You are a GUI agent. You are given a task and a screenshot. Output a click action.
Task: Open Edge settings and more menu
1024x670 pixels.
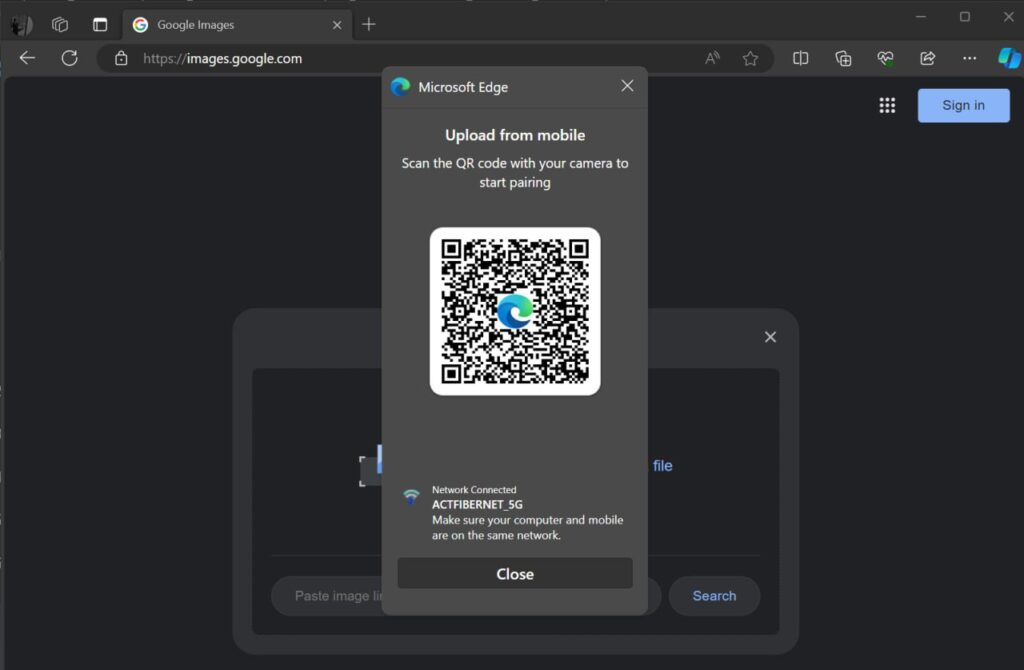pyautogui.click(x=968, y=58)
